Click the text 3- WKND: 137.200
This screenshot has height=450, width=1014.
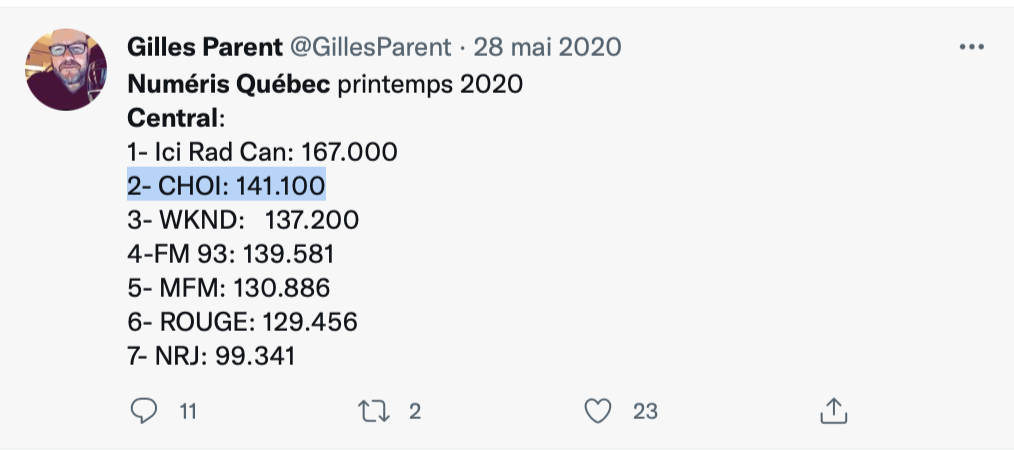click(243, 220)
